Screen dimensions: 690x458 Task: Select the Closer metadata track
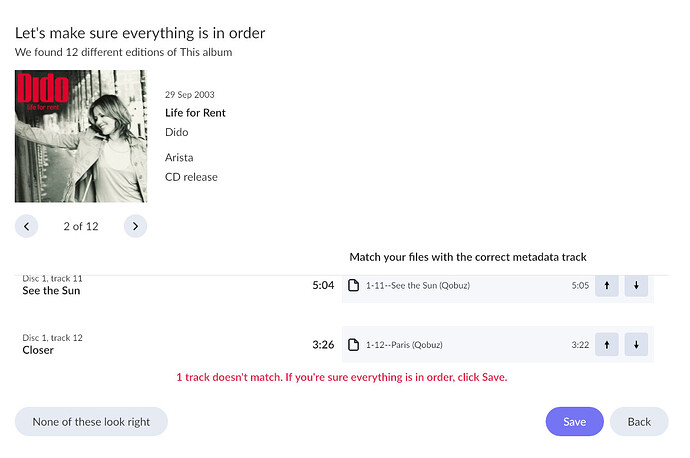pos(38,350)
